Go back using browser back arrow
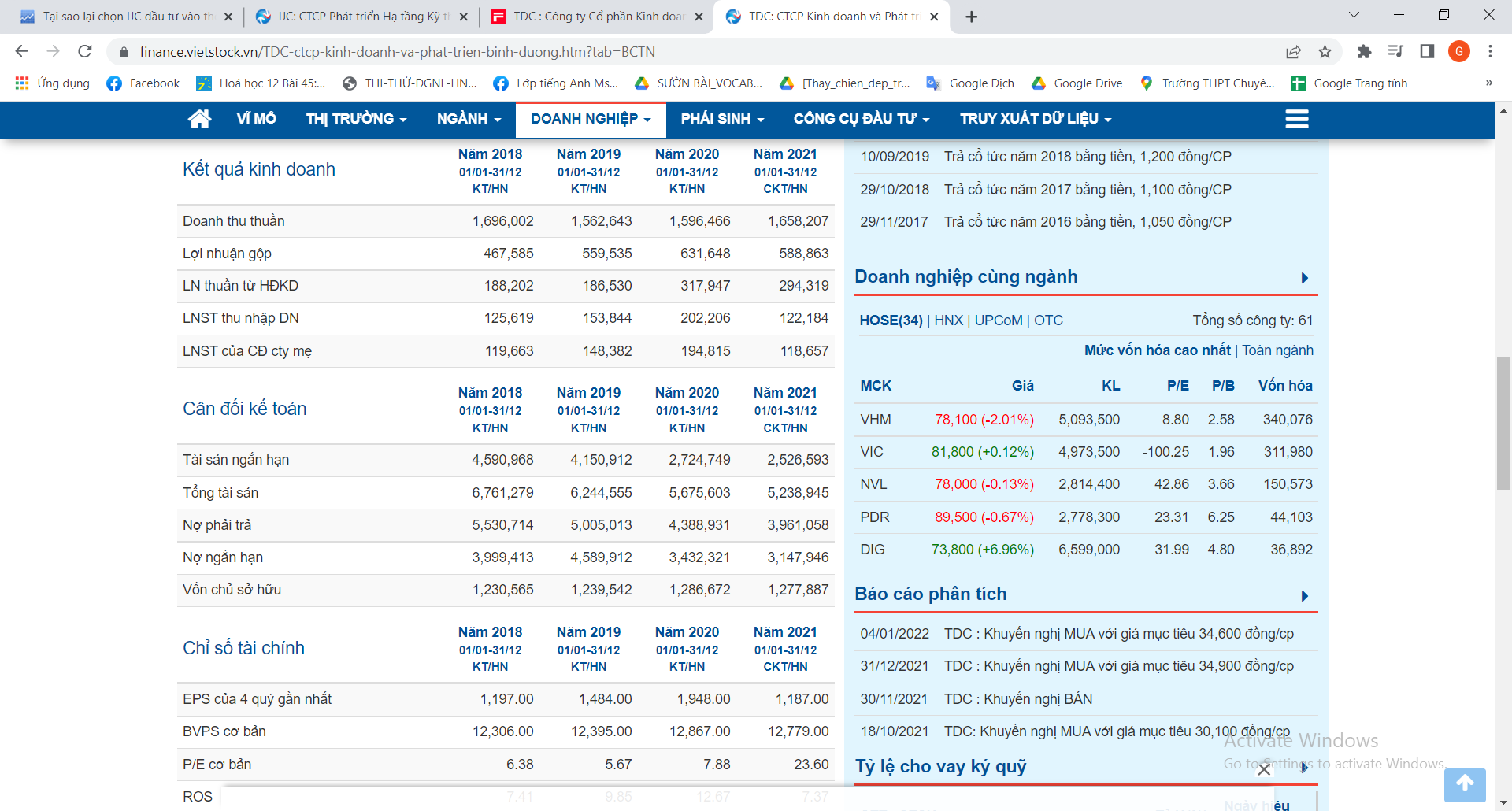 21,51
